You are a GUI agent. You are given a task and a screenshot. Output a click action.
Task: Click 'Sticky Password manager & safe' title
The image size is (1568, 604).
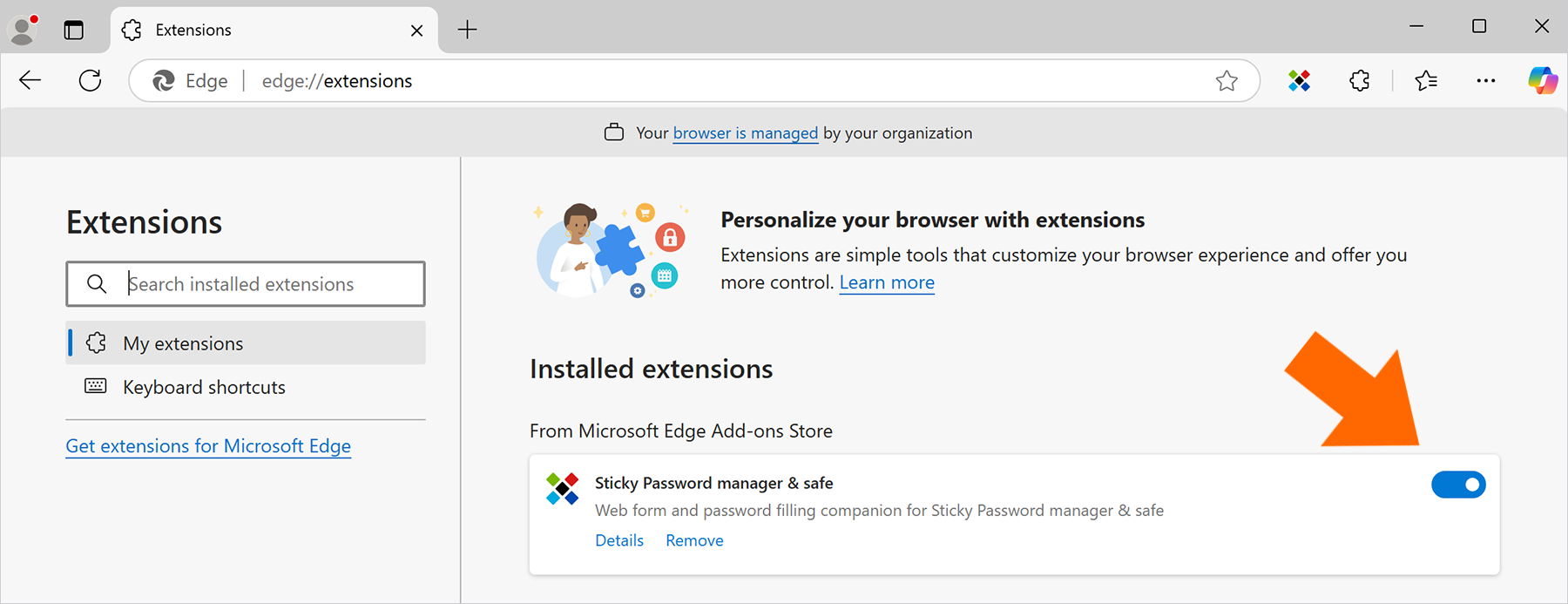[714, 483]
